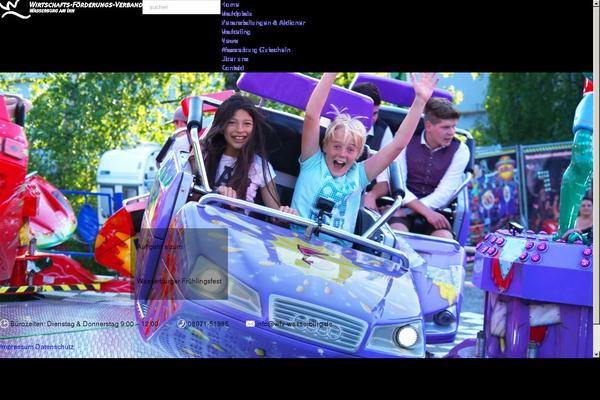The image size is (600, 400).
Task: Click the info email address link
Action: [x=294, y=324]
